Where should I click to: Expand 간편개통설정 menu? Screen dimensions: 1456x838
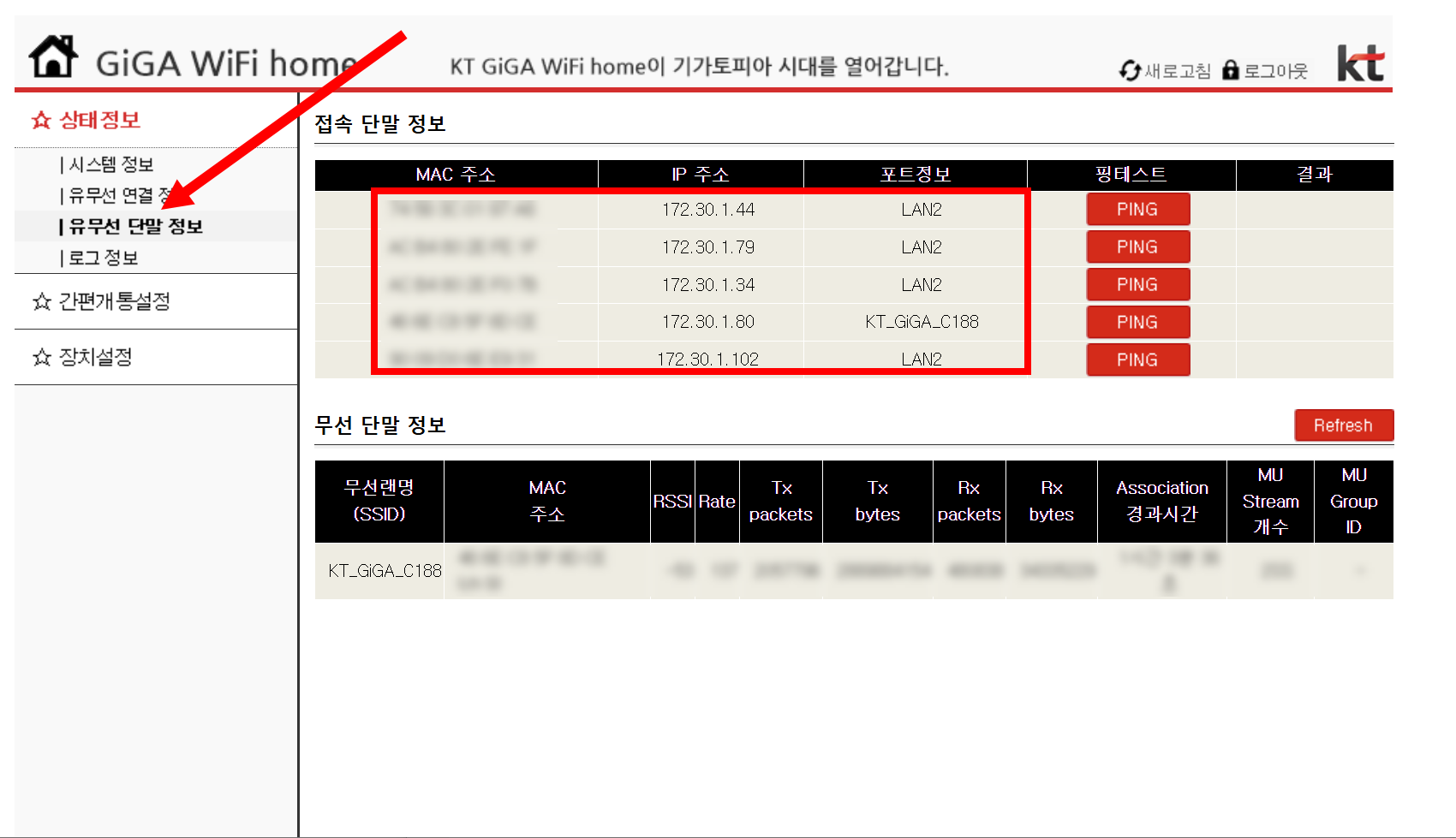tap(114, 301)
